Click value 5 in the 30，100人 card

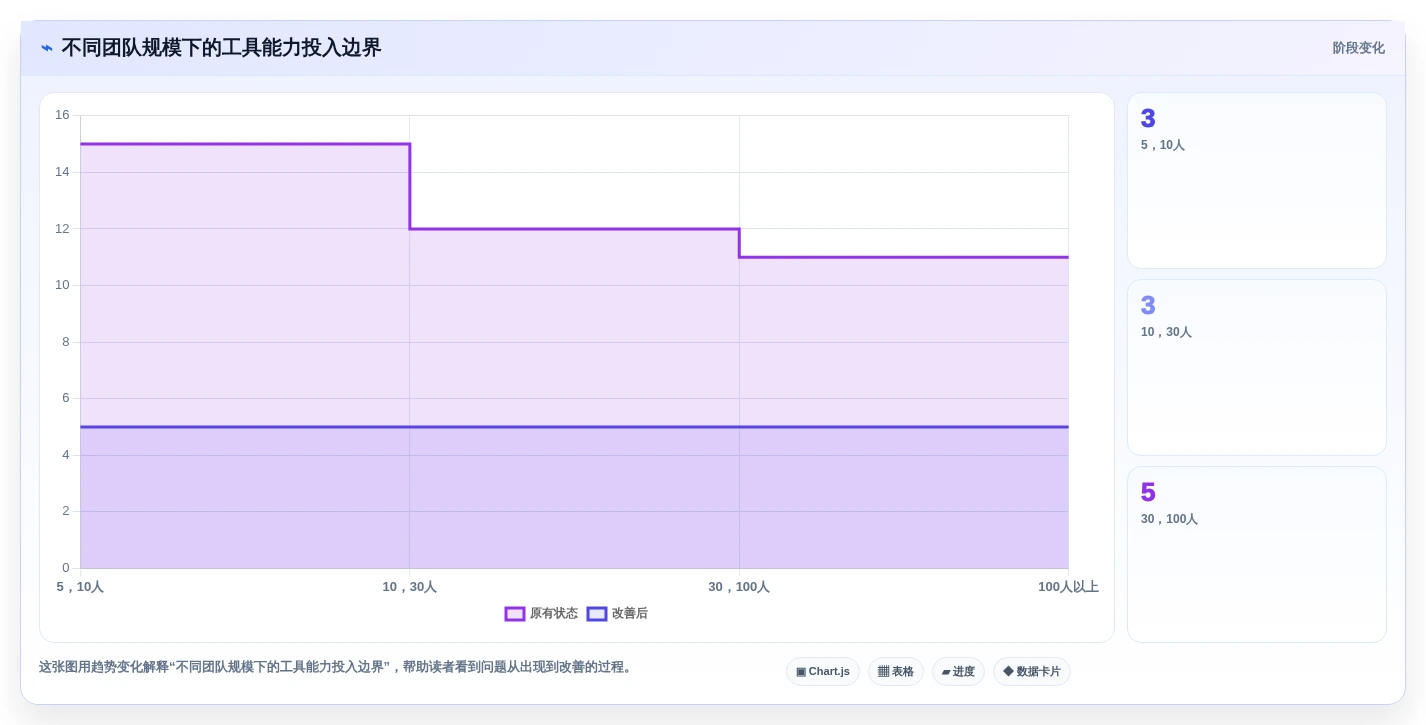click(1148, 493)
